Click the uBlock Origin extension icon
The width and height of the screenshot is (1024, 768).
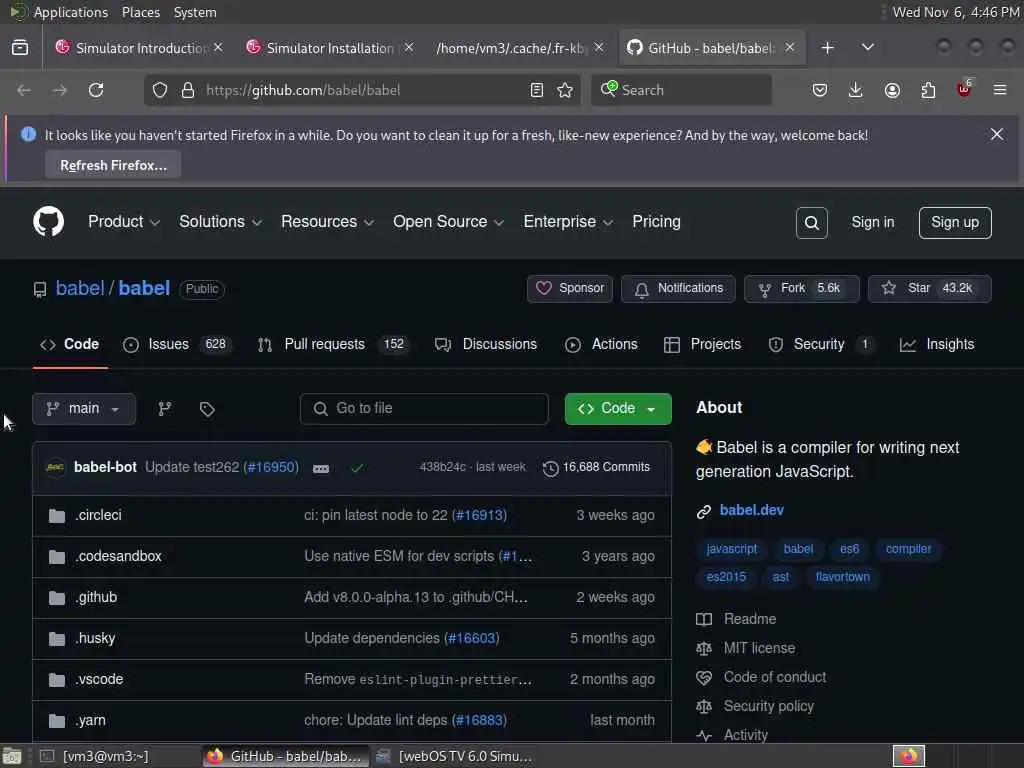click(x=964, y=89)
